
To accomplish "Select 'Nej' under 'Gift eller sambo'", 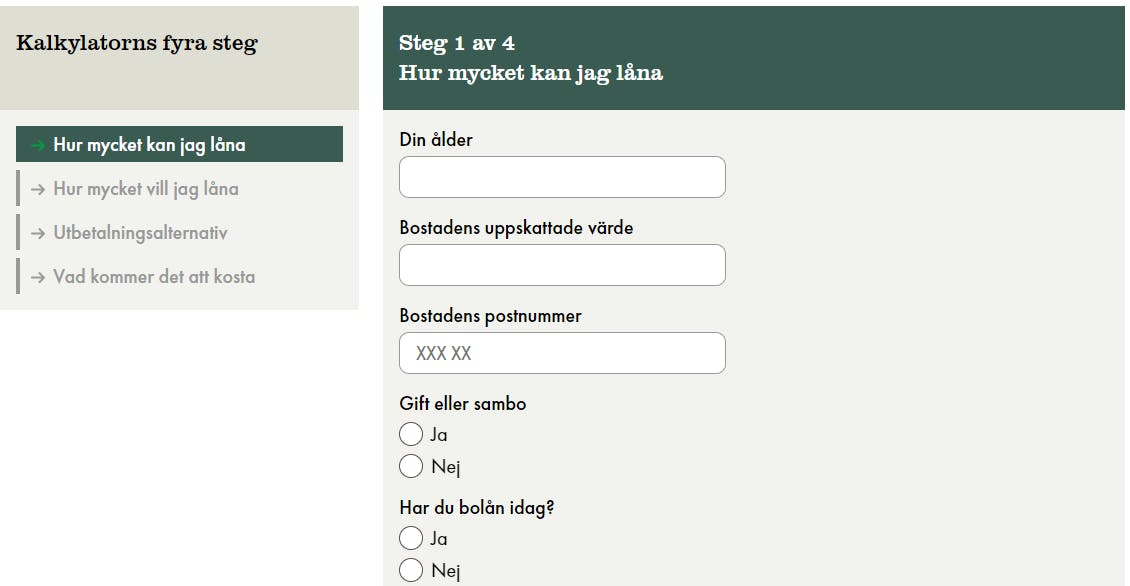I will coord(411,466).
